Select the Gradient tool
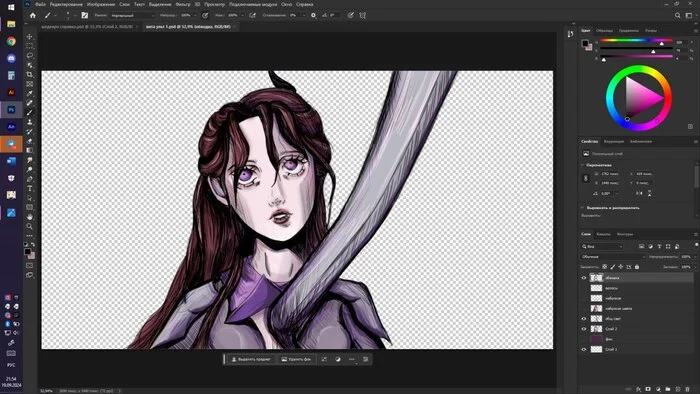Image resolution: width=700 pixels, height=394 pixels. [29, 150]
